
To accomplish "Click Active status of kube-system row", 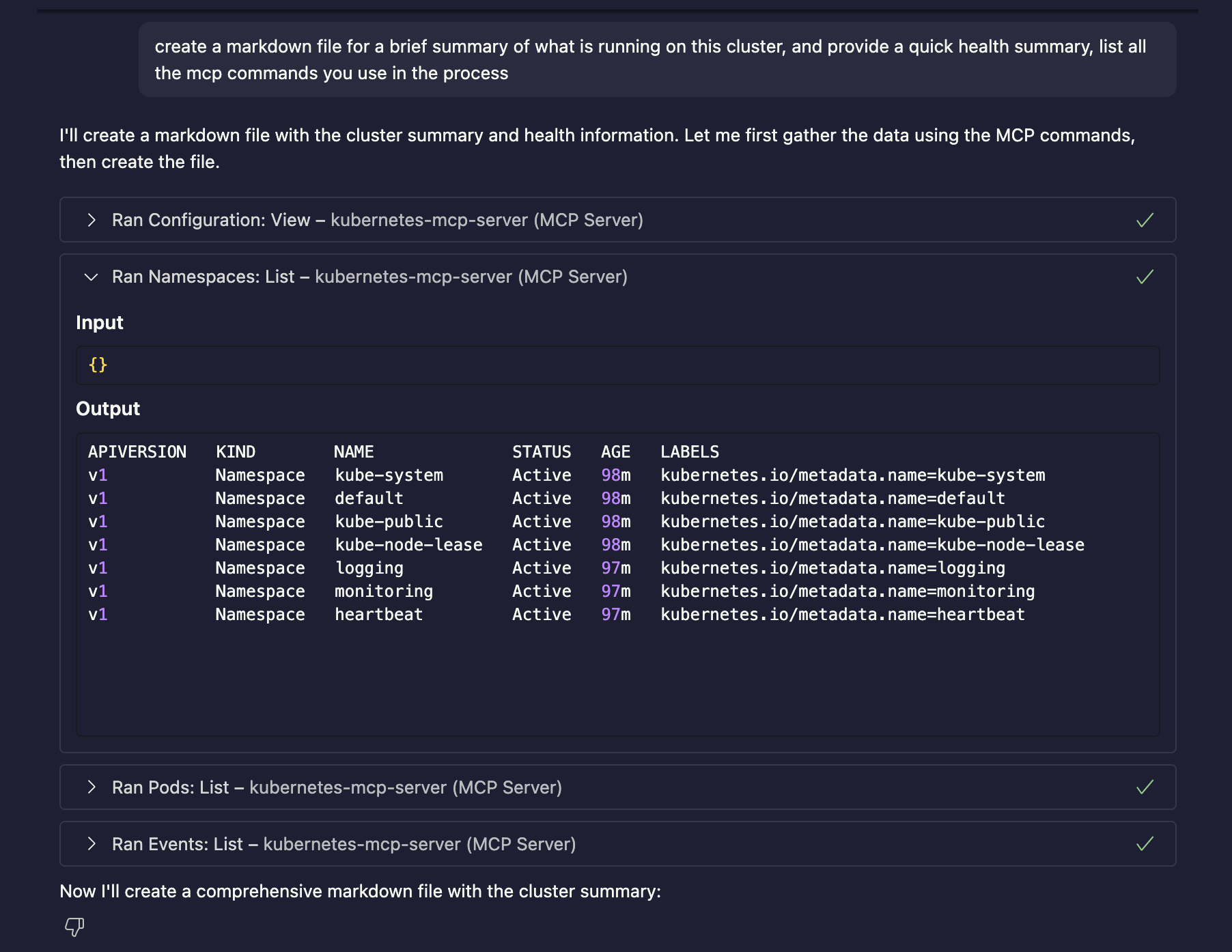I will (x=542, y=475).
